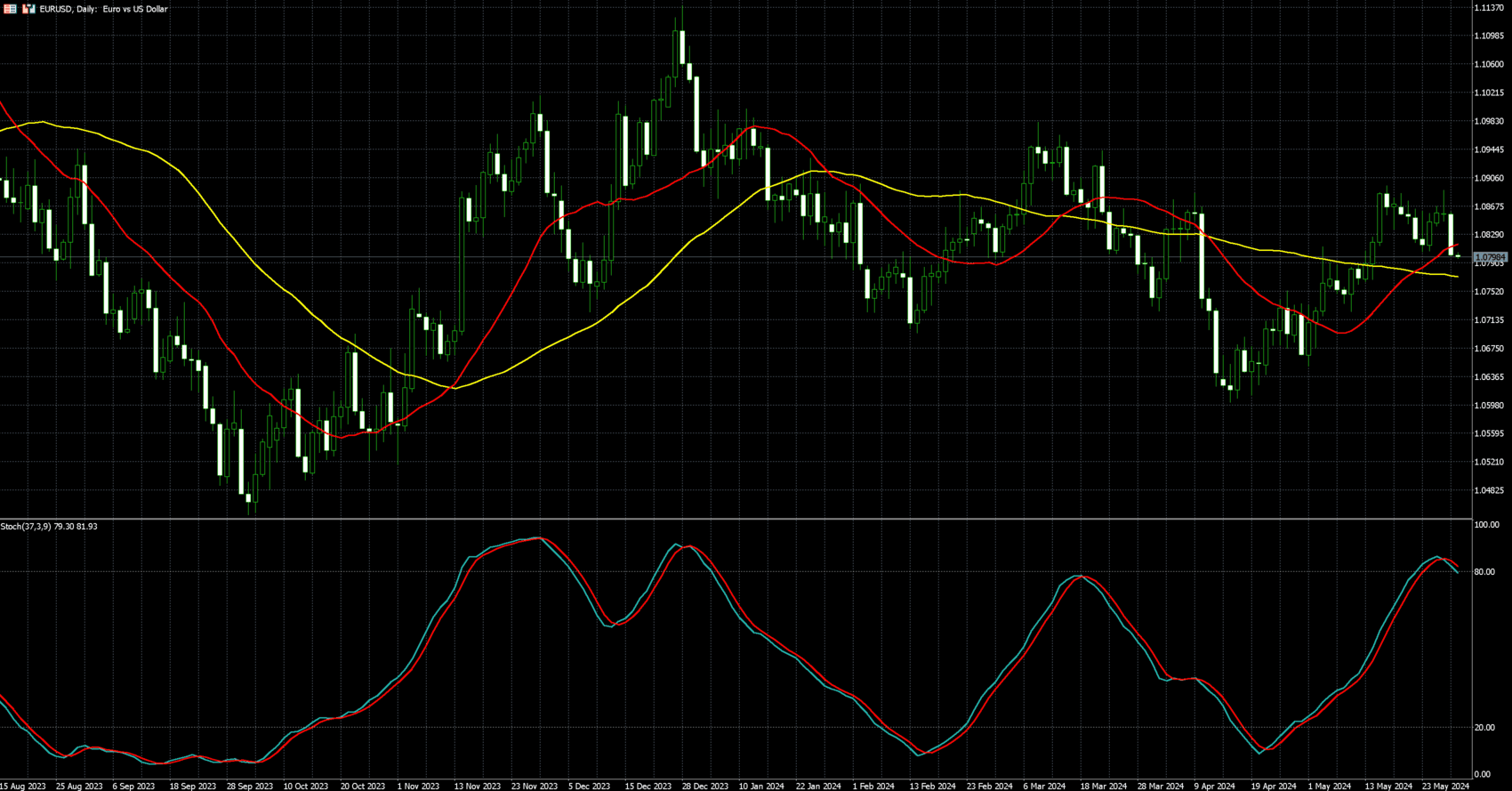Click the 1.11370 price at top of scale
The height and width of the screenshot is (791, 1512).
pyautogui.click(x=1488, y=7)
